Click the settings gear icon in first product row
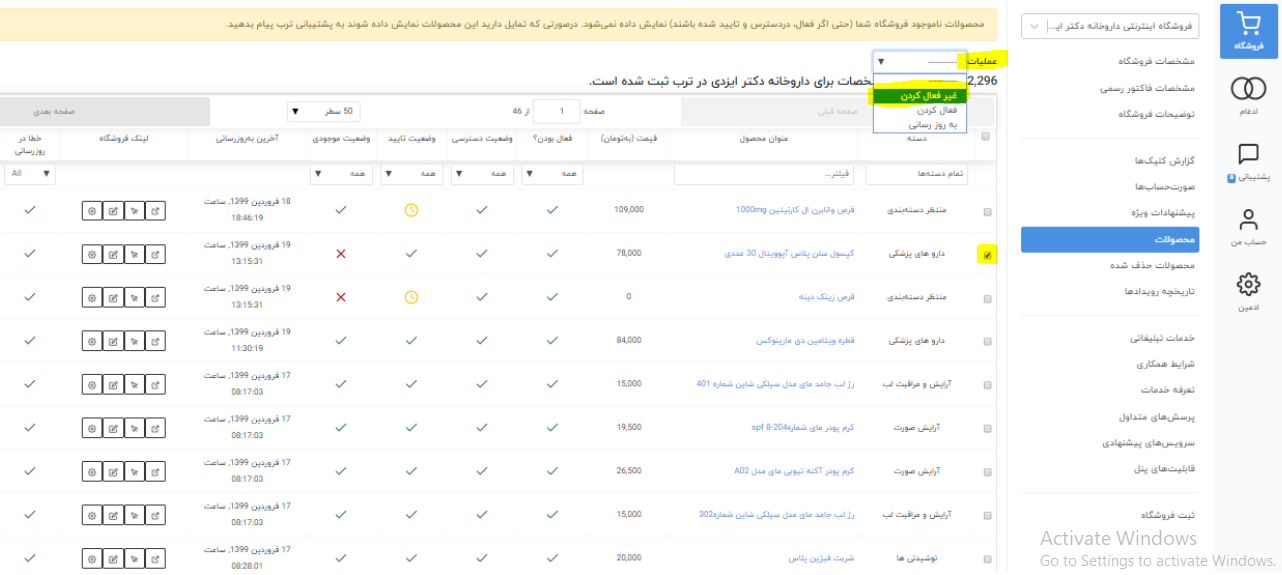 pos(92,211)
